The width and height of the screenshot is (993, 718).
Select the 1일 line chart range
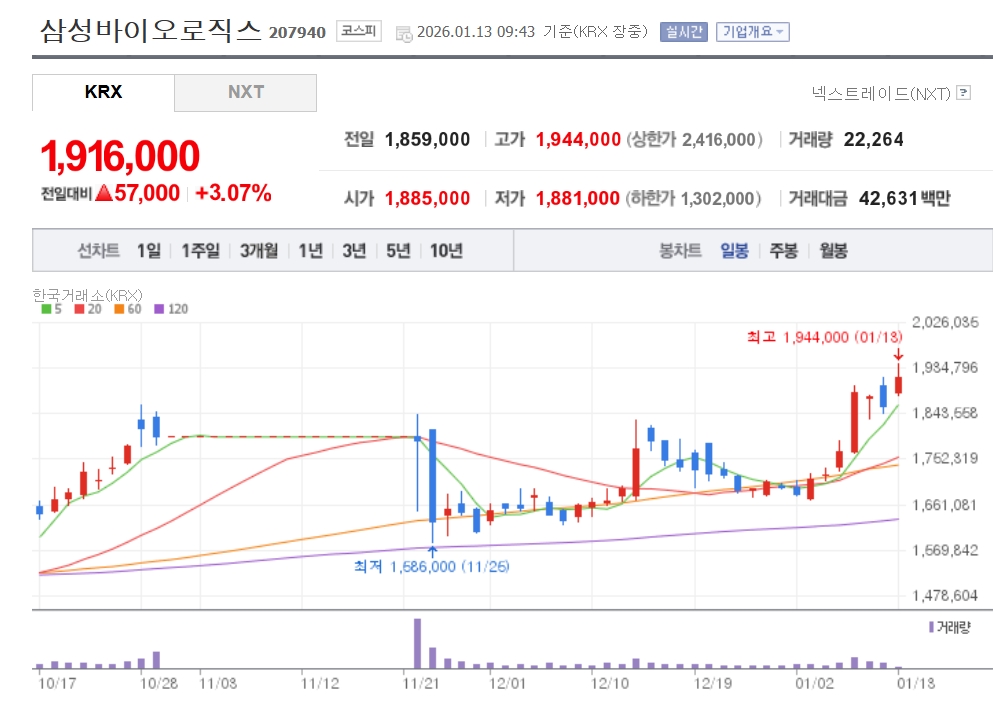149,251
